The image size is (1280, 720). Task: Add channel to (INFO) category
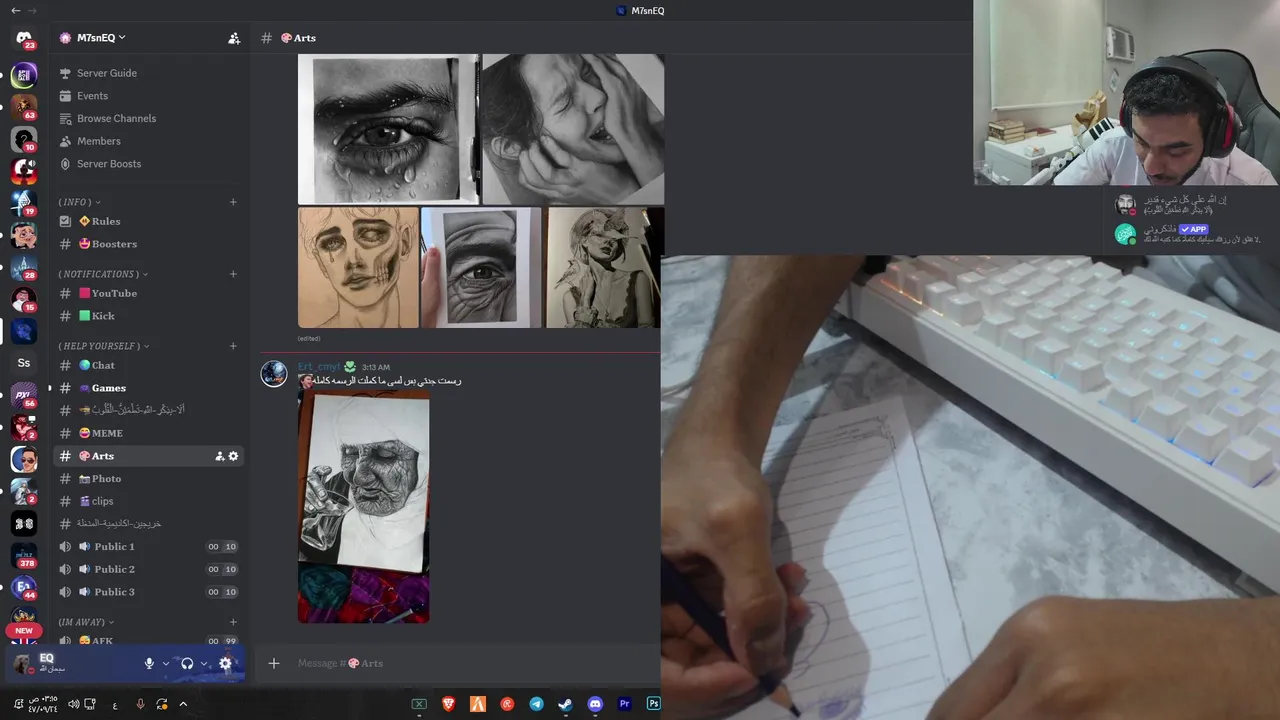tap(233, 202)
